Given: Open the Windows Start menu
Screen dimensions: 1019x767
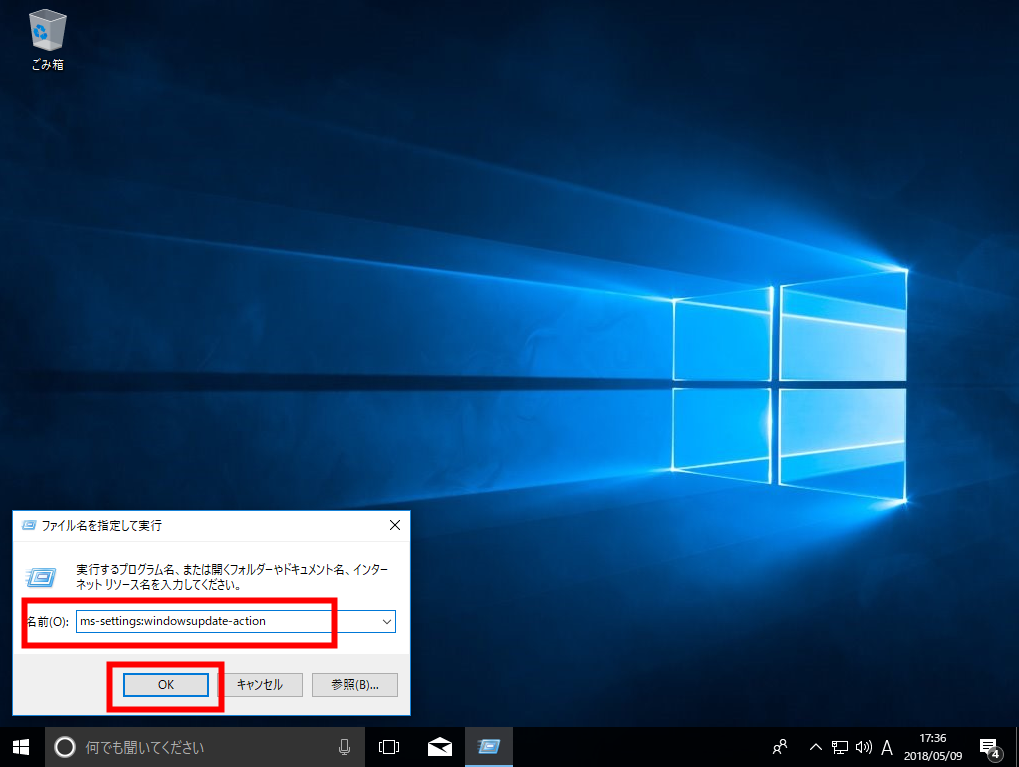Looking at the screenshot, I should pos(21,748).
